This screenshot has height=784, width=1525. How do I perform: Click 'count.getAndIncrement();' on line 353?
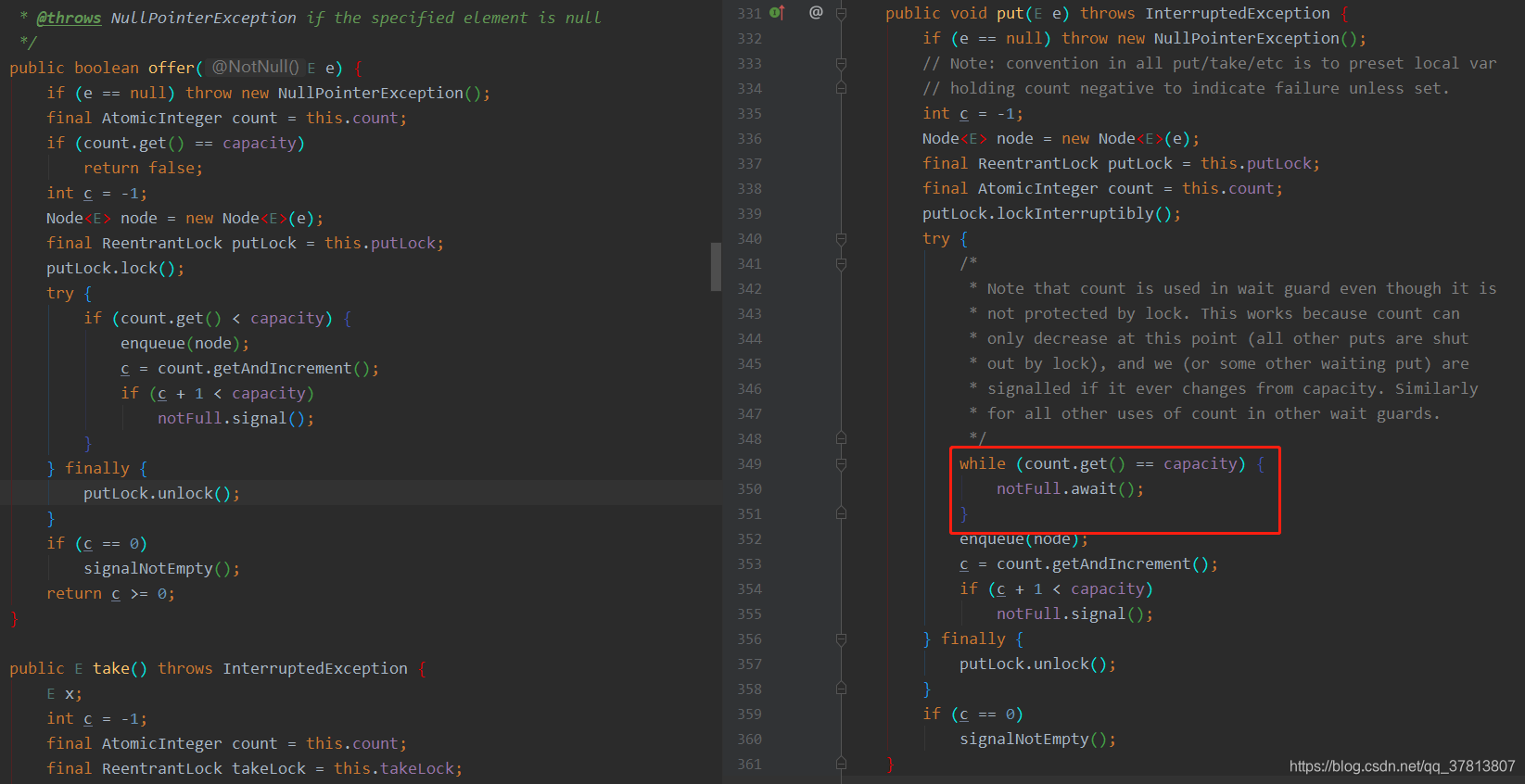coord(1107,563)
